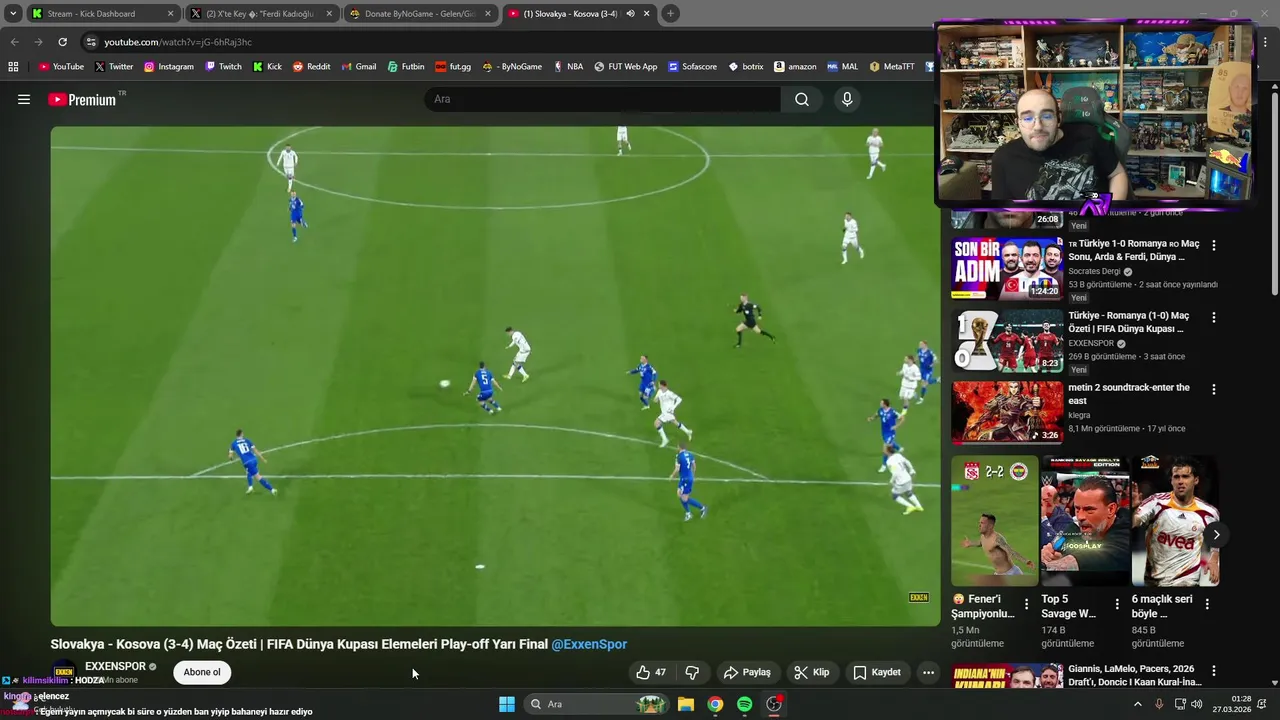Image resolution: width=1280 pixels, height=720 pixels.
Task: Open the NBA bookmark
Action: pyautogui.click(x=567, y=67)
